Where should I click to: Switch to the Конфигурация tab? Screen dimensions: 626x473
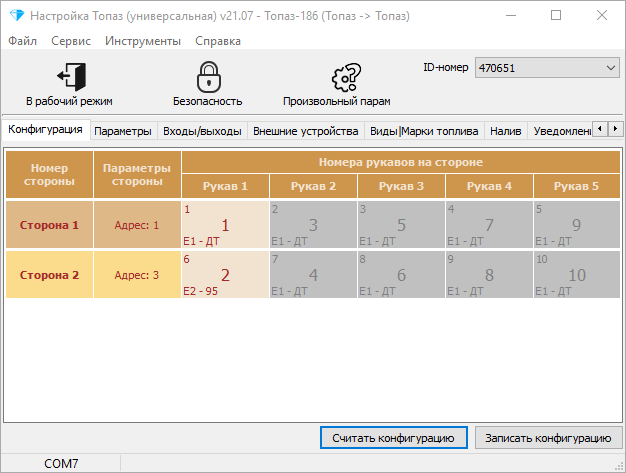click(x=46, y=129)
